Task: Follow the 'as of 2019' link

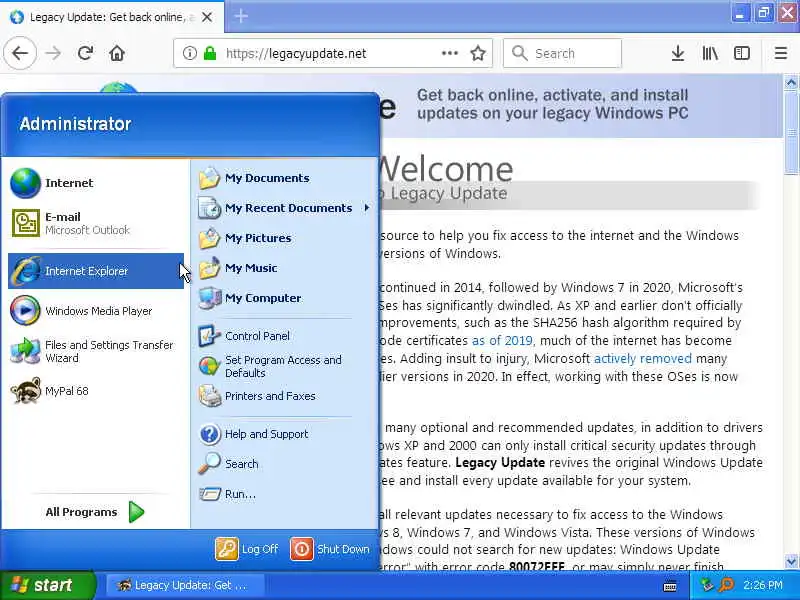Action: [x=502, y=340]
